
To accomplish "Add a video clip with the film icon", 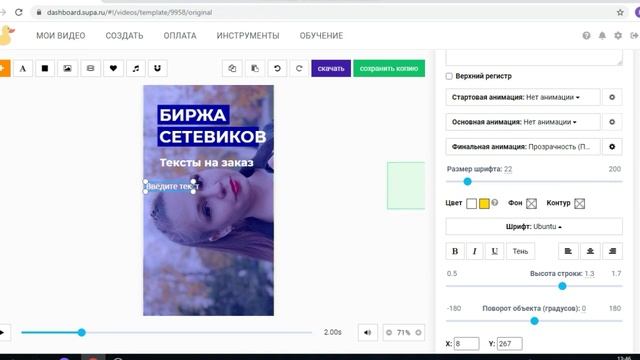I will (90, 69).
